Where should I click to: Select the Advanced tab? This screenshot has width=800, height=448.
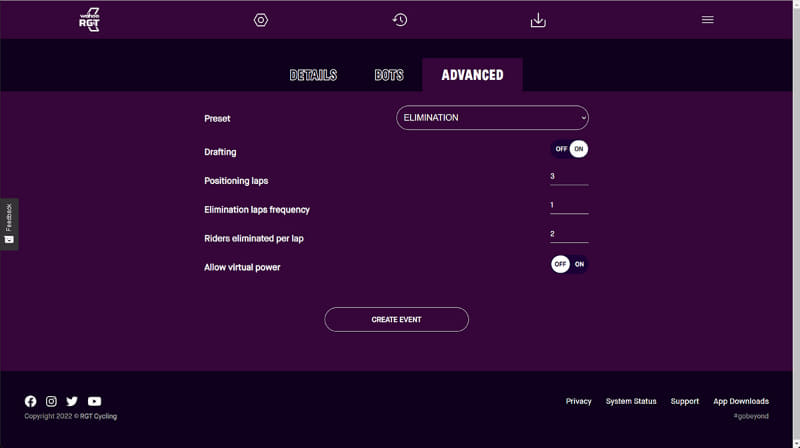(x=472, y=75)
